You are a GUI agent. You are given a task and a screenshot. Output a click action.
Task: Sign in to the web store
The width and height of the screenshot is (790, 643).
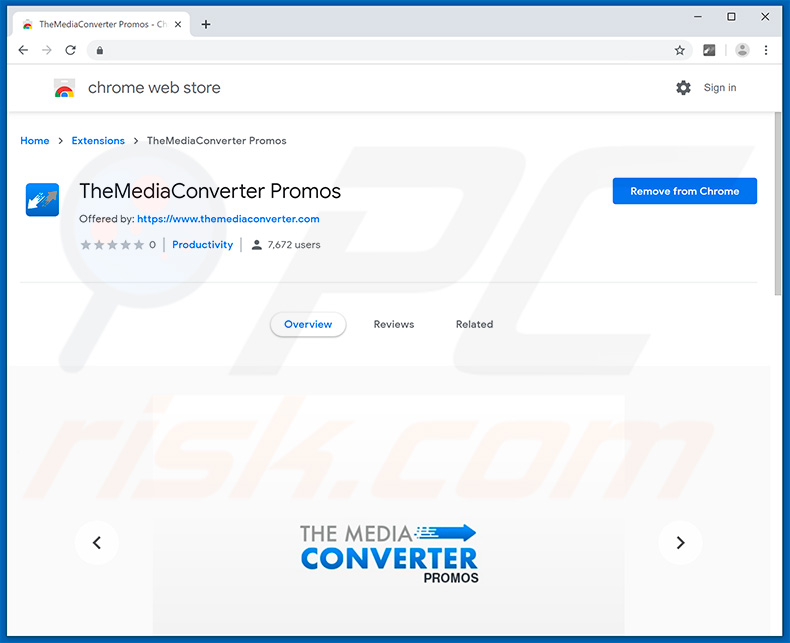point(719,88)
